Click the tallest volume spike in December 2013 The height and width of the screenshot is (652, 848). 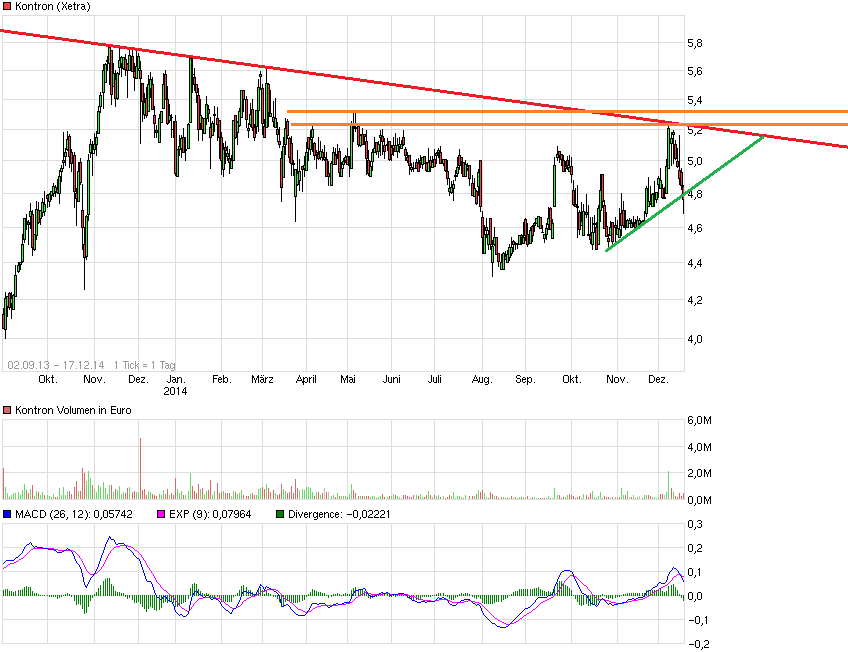point(141,468)
